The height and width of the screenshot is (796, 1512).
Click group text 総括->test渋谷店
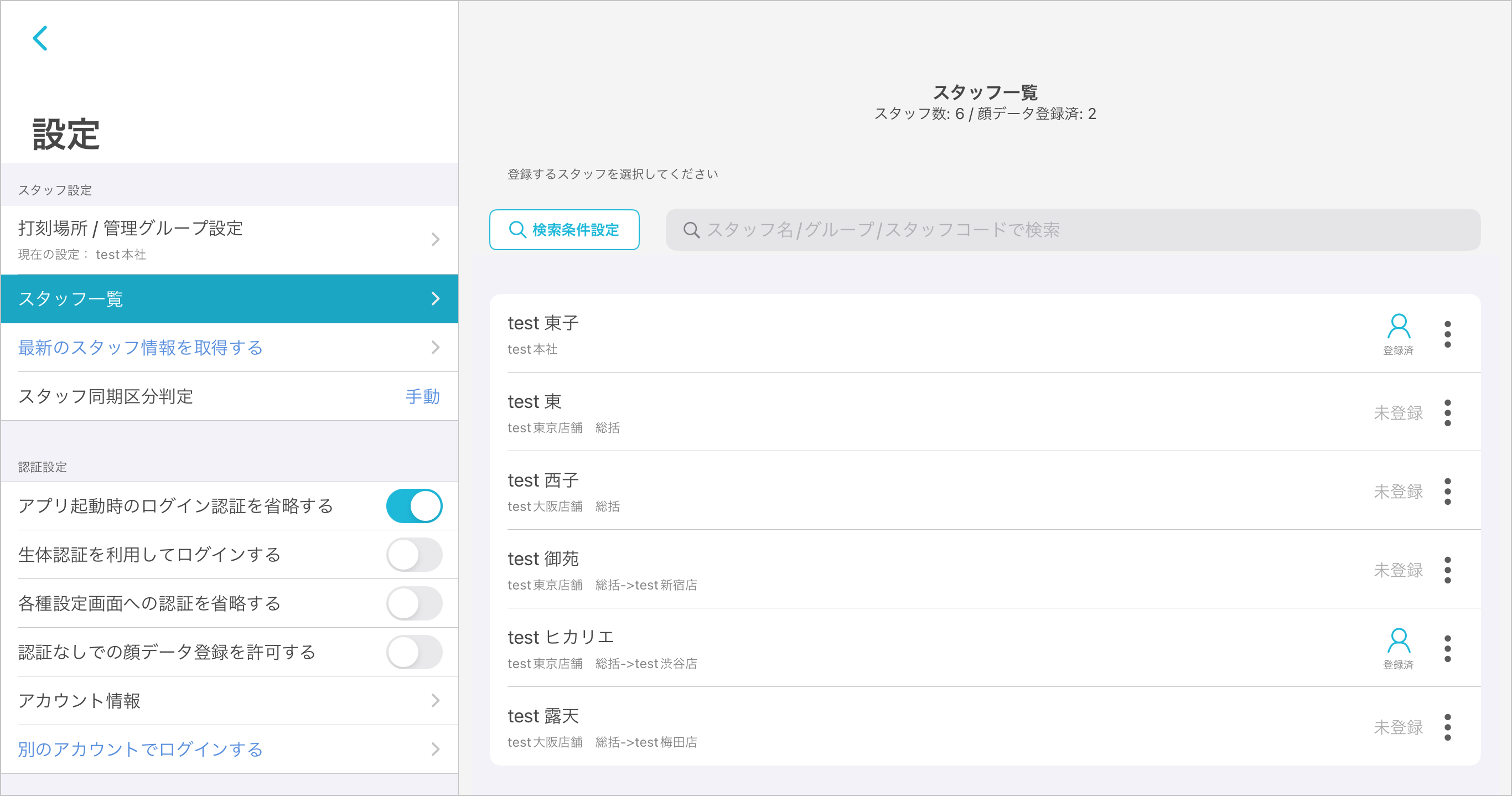pyautogui.click(x=646, y=663)
